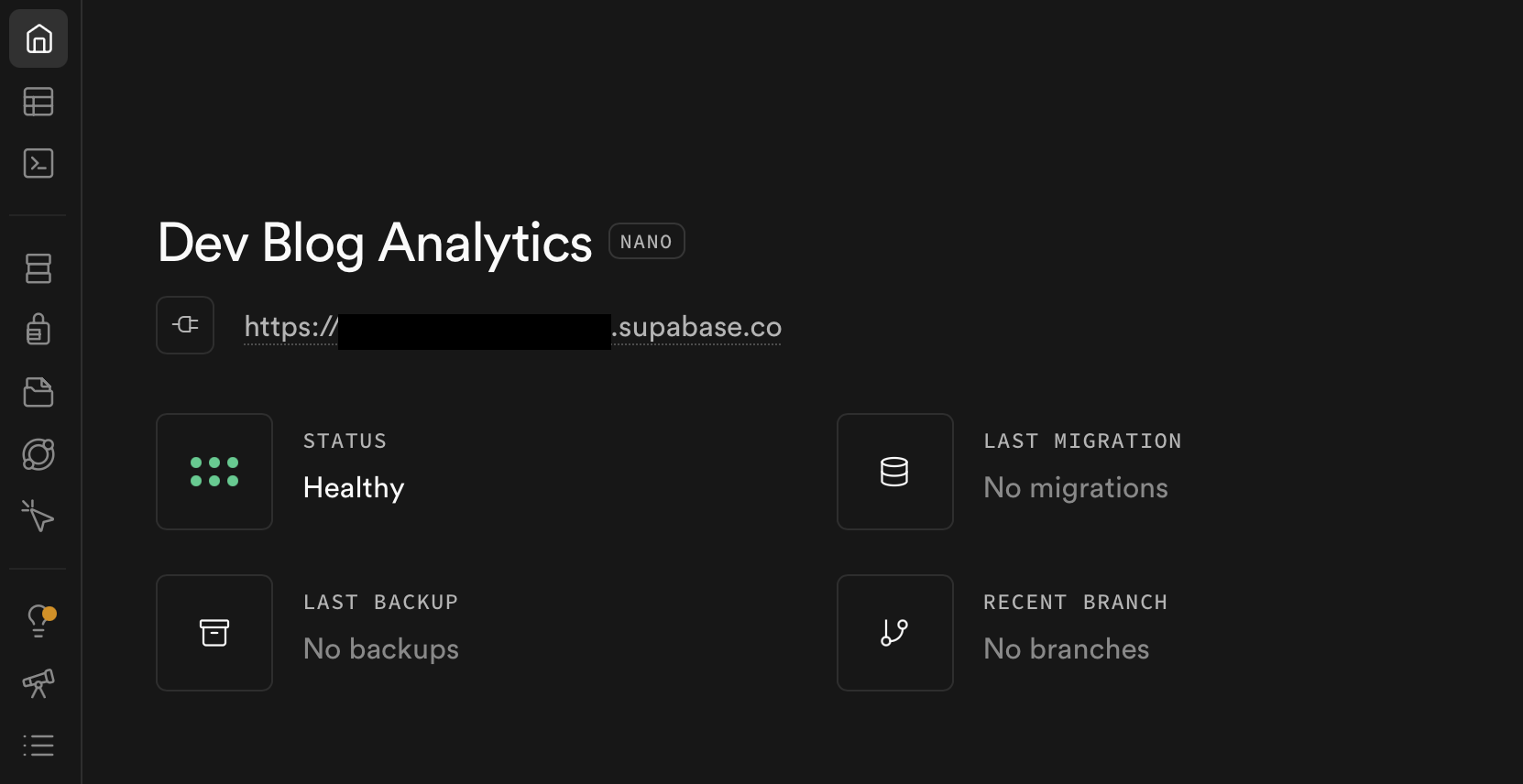Open Edge Functions in the sidebar
The image size is (1523, 784).
38,454
